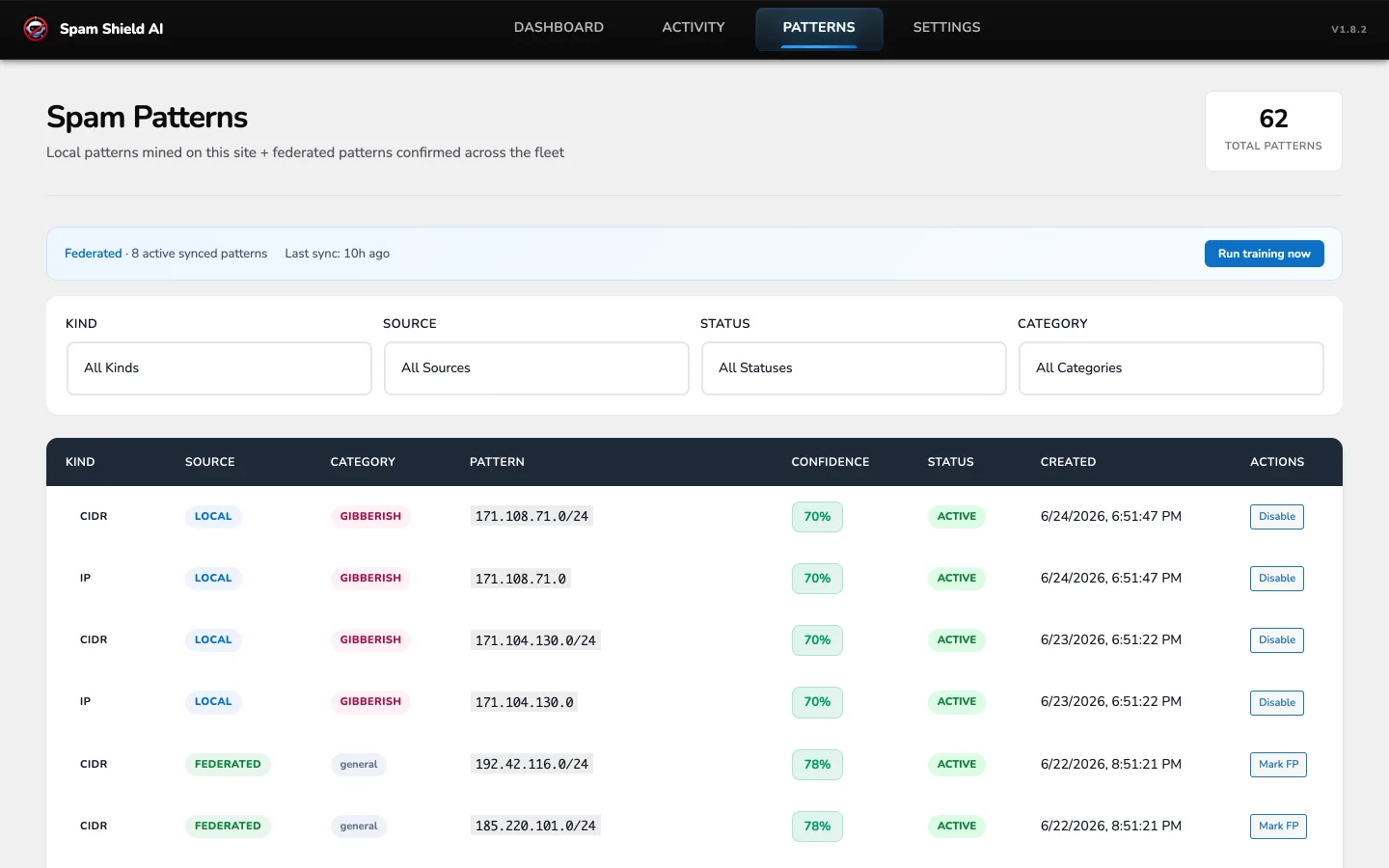Disable the 171.108.71.0/24 pattern
1389x868 pixels.
[x=1276, y=517]
